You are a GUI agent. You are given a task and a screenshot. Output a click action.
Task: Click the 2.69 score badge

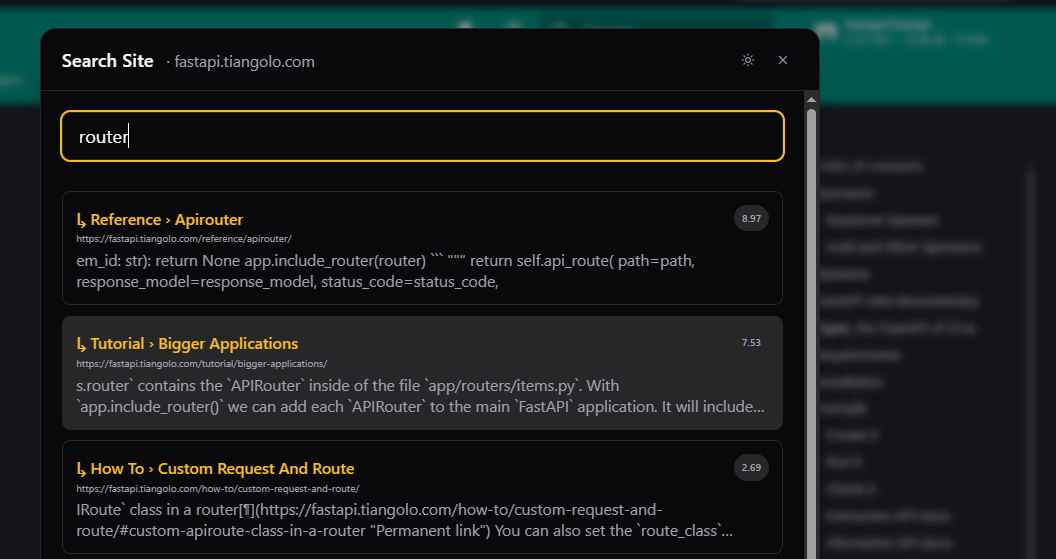pyautogui.click(x=751, y=467)
